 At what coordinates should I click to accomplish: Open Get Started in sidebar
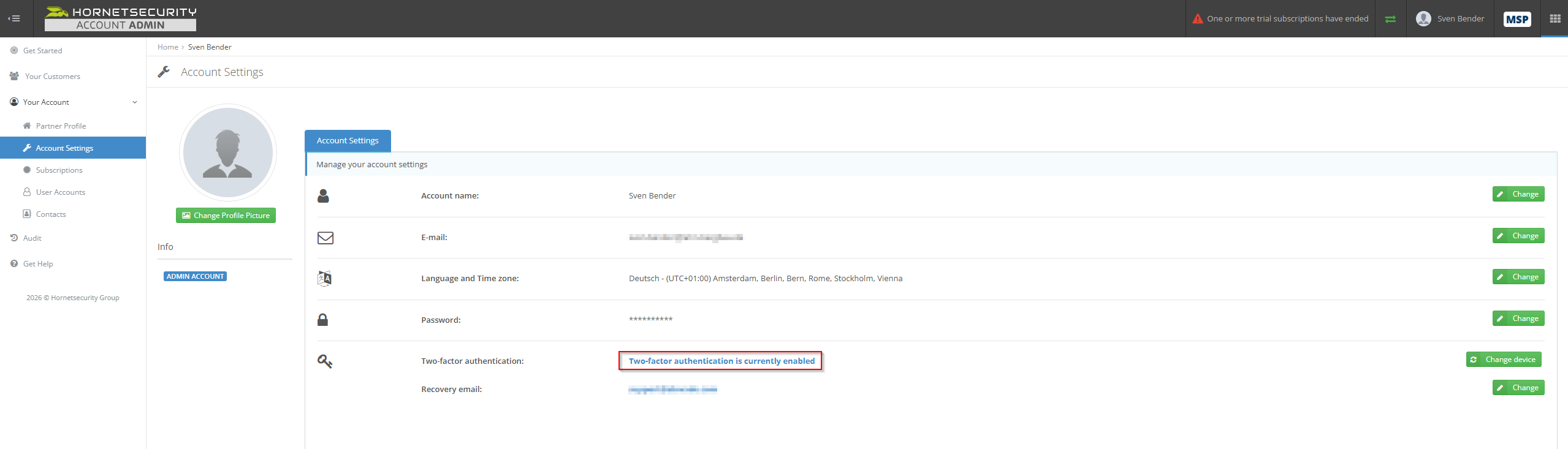point(42,51)
